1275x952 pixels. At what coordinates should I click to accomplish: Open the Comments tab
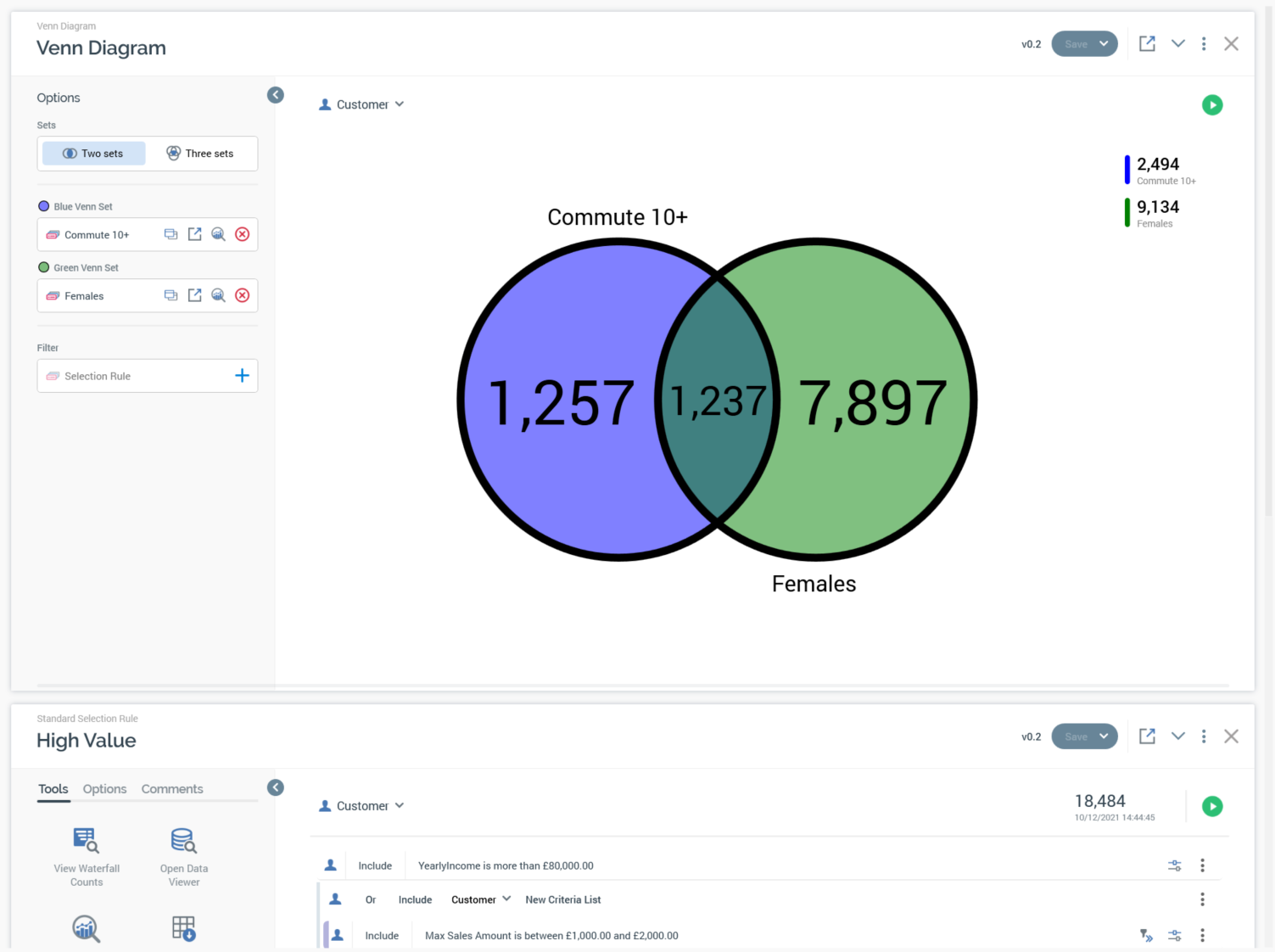tap(172, 789)
